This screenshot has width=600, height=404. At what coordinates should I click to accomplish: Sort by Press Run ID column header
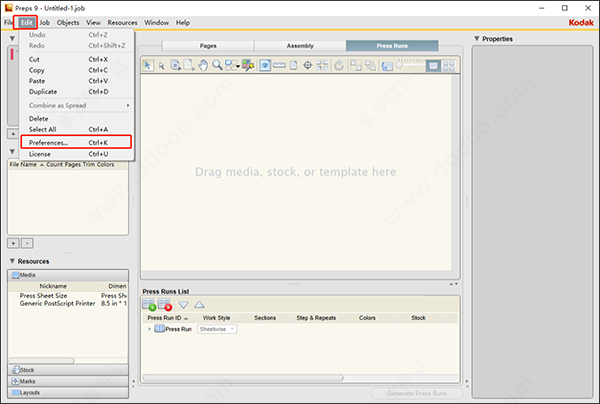168,318
